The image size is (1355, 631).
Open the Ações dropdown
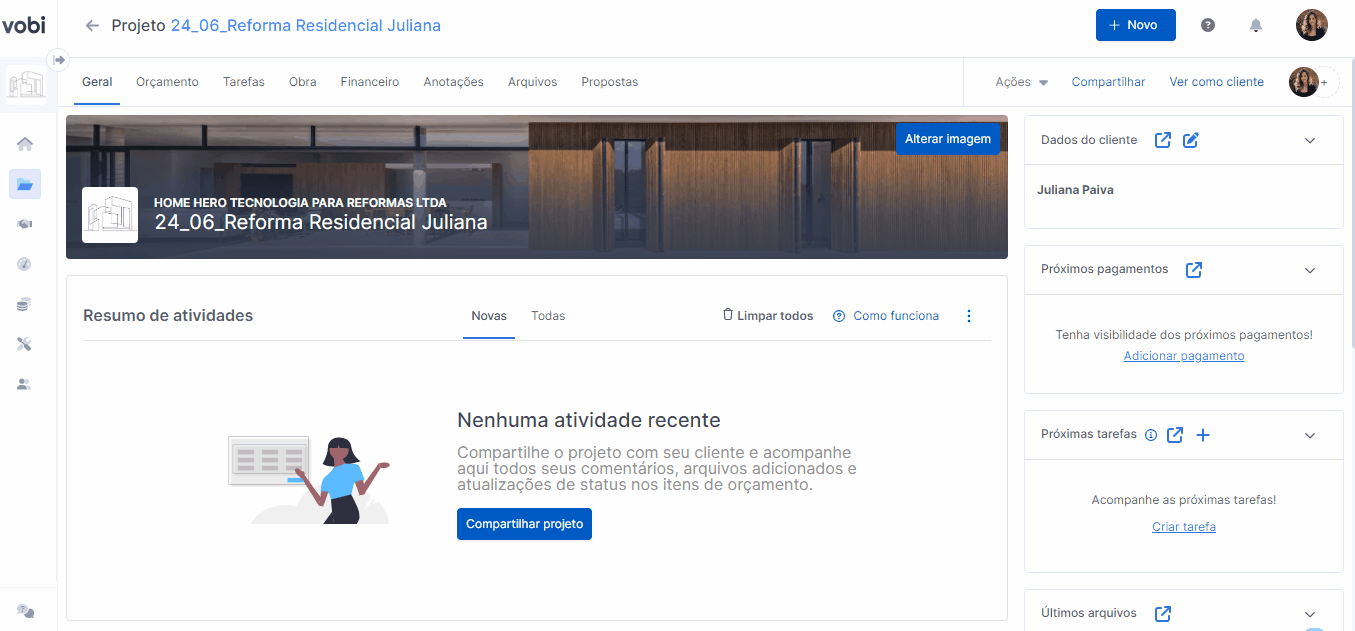(x=1021, y=82)
